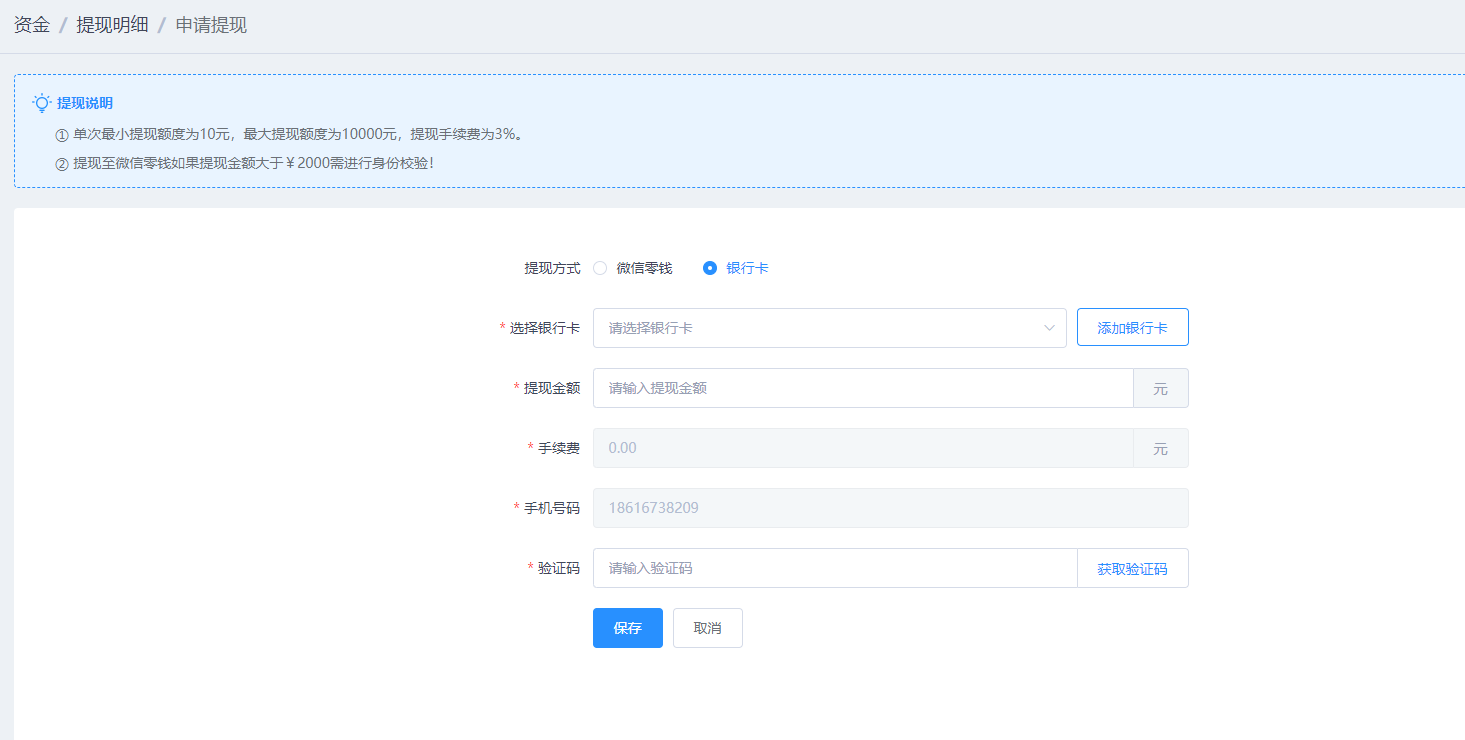Viewport: 1465px width, 740px height.
Task: Click the disabled 手续费 field showing 0.00
Action: tap(862, 448)
